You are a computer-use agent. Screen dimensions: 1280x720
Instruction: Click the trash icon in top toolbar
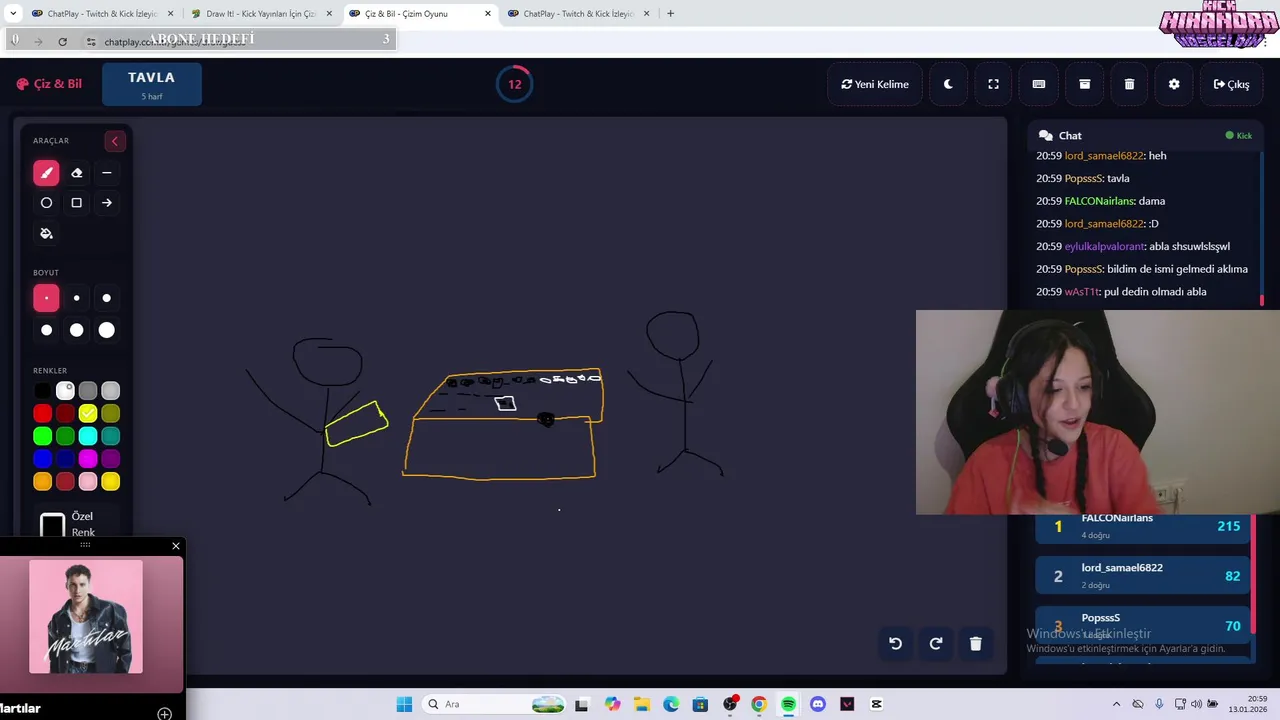point(1129,84)
